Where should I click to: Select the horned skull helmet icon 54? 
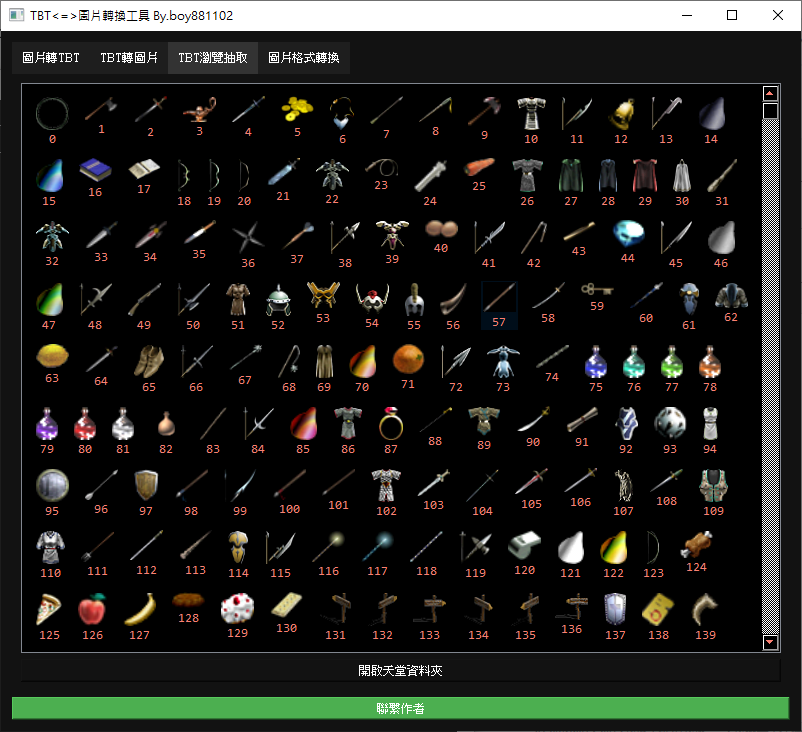[x=372, y=298]
